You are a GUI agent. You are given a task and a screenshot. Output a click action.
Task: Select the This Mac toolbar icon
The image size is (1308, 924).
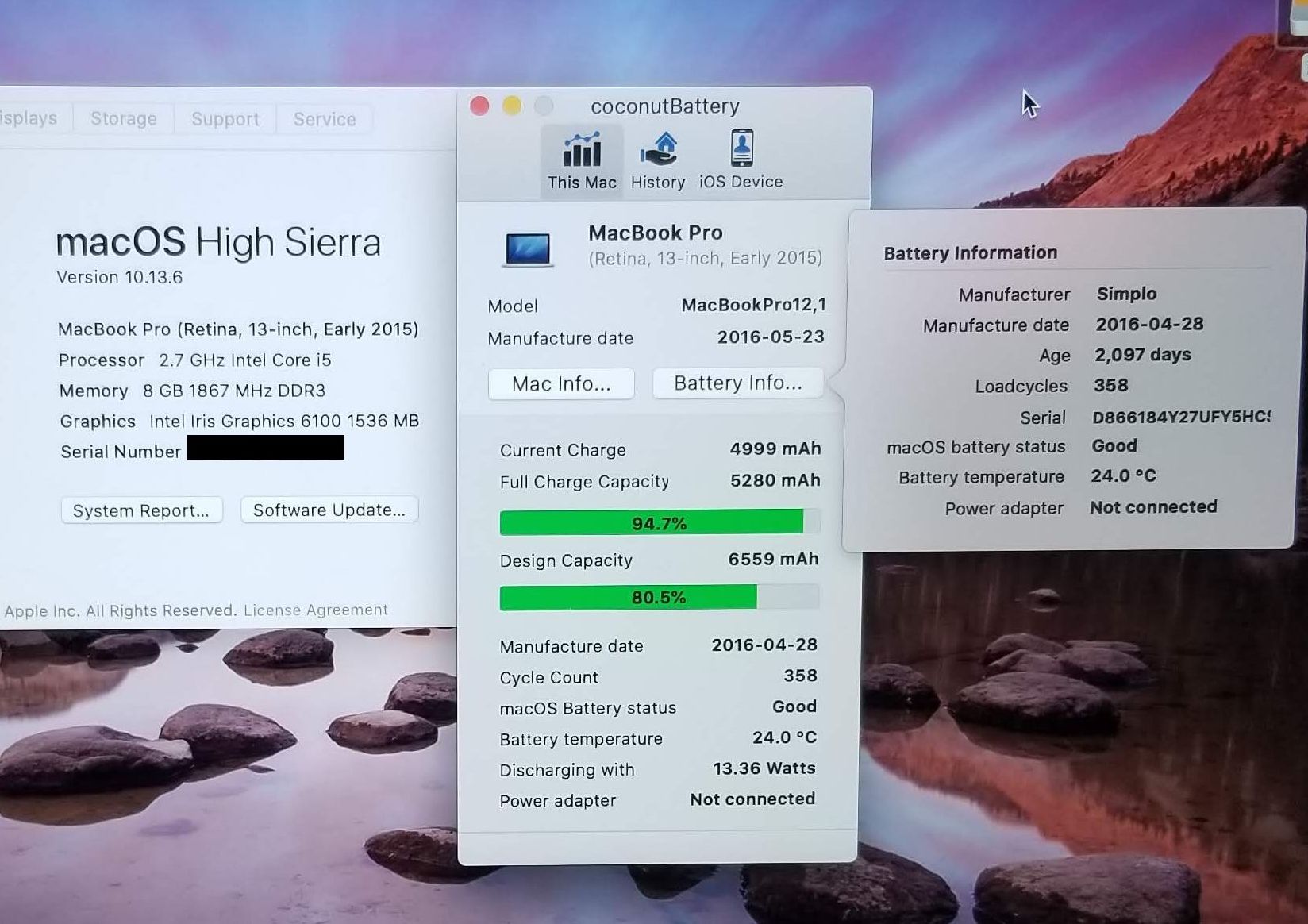(x=581, y=161)
